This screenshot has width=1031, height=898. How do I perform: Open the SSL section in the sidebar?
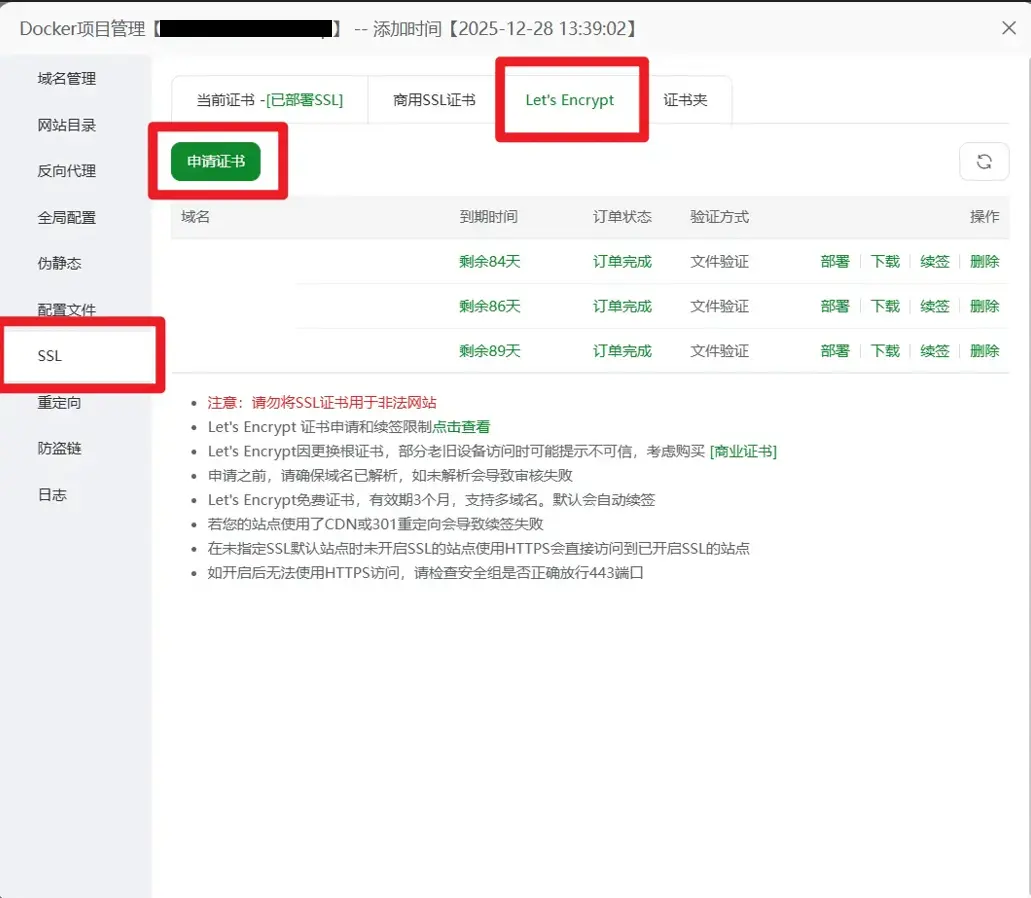coord(52,356)
